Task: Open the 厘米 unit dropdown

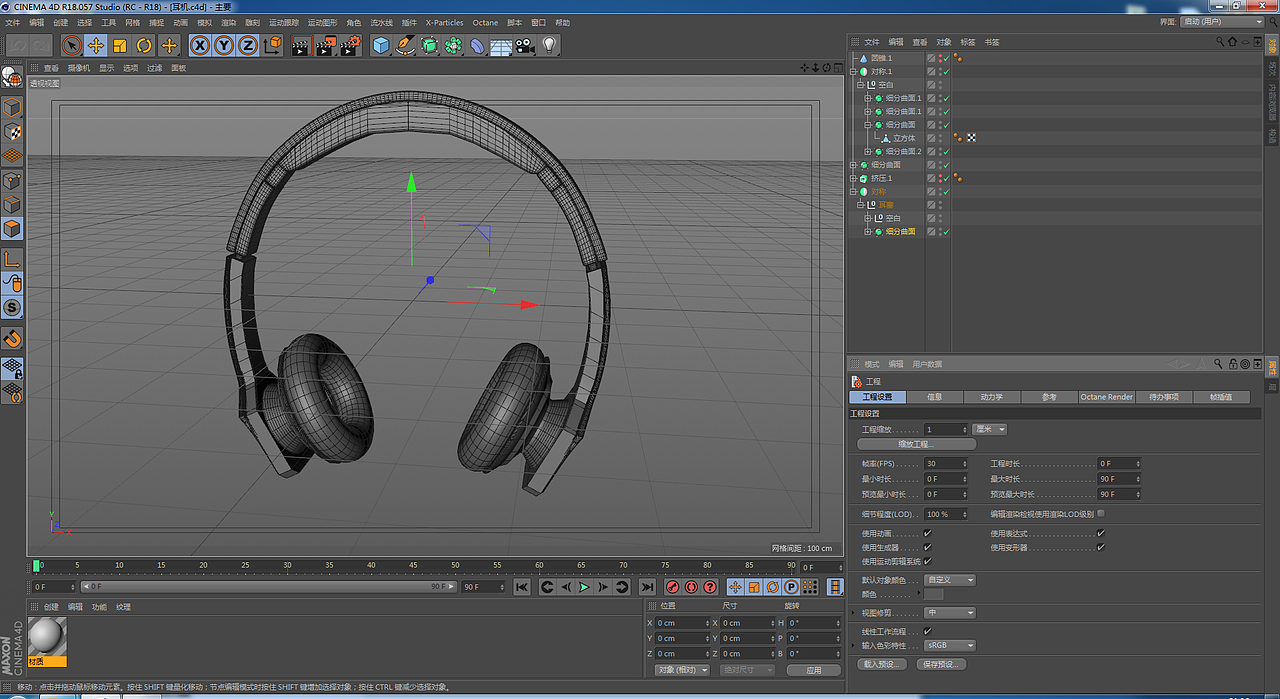Action: point(990,429)
